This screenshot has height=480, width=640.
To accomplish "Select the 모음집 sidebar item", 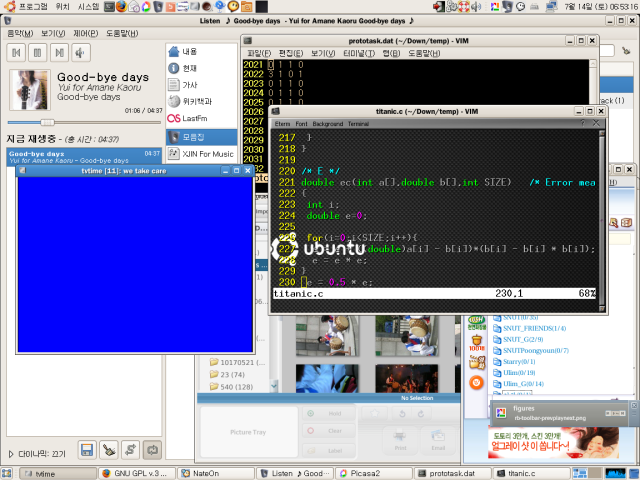I will coord(202,137).
